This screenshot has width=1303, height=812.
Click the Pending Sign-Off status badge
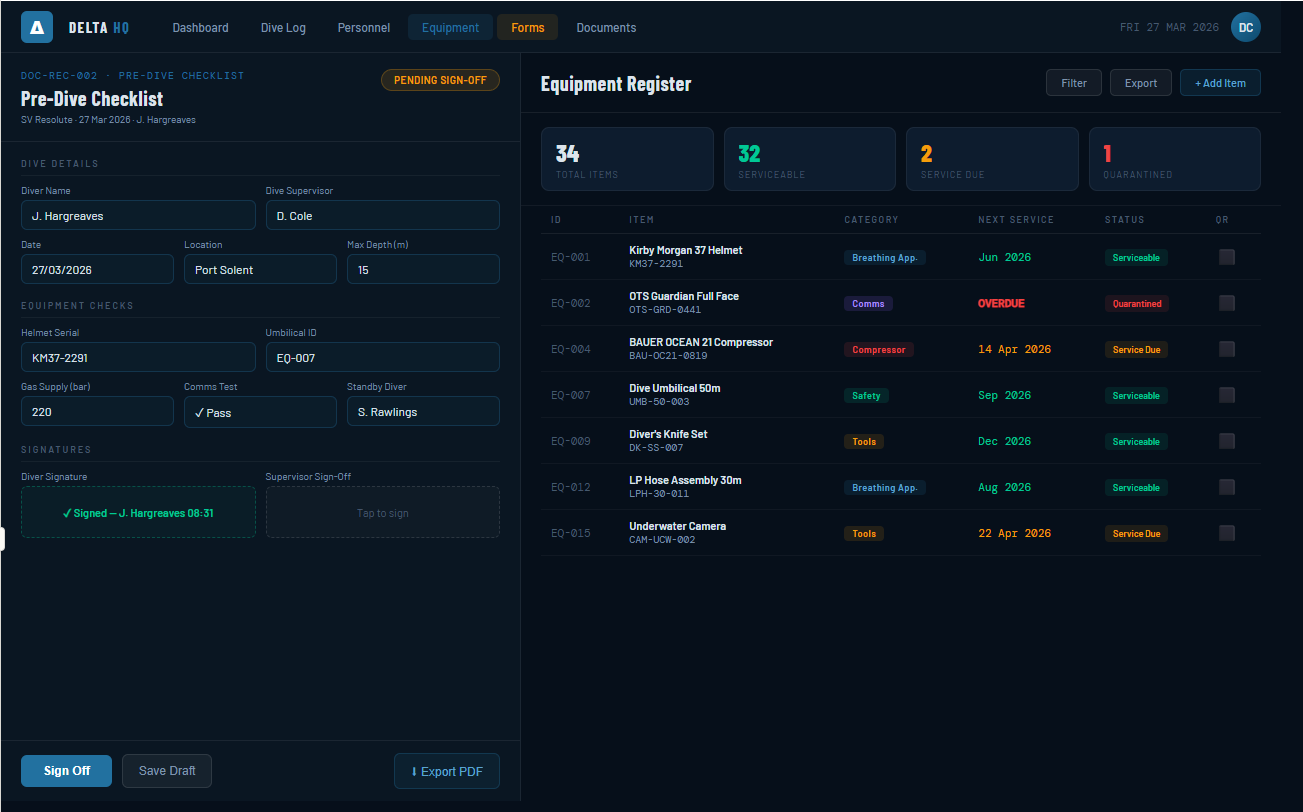(x=440, y=80)
